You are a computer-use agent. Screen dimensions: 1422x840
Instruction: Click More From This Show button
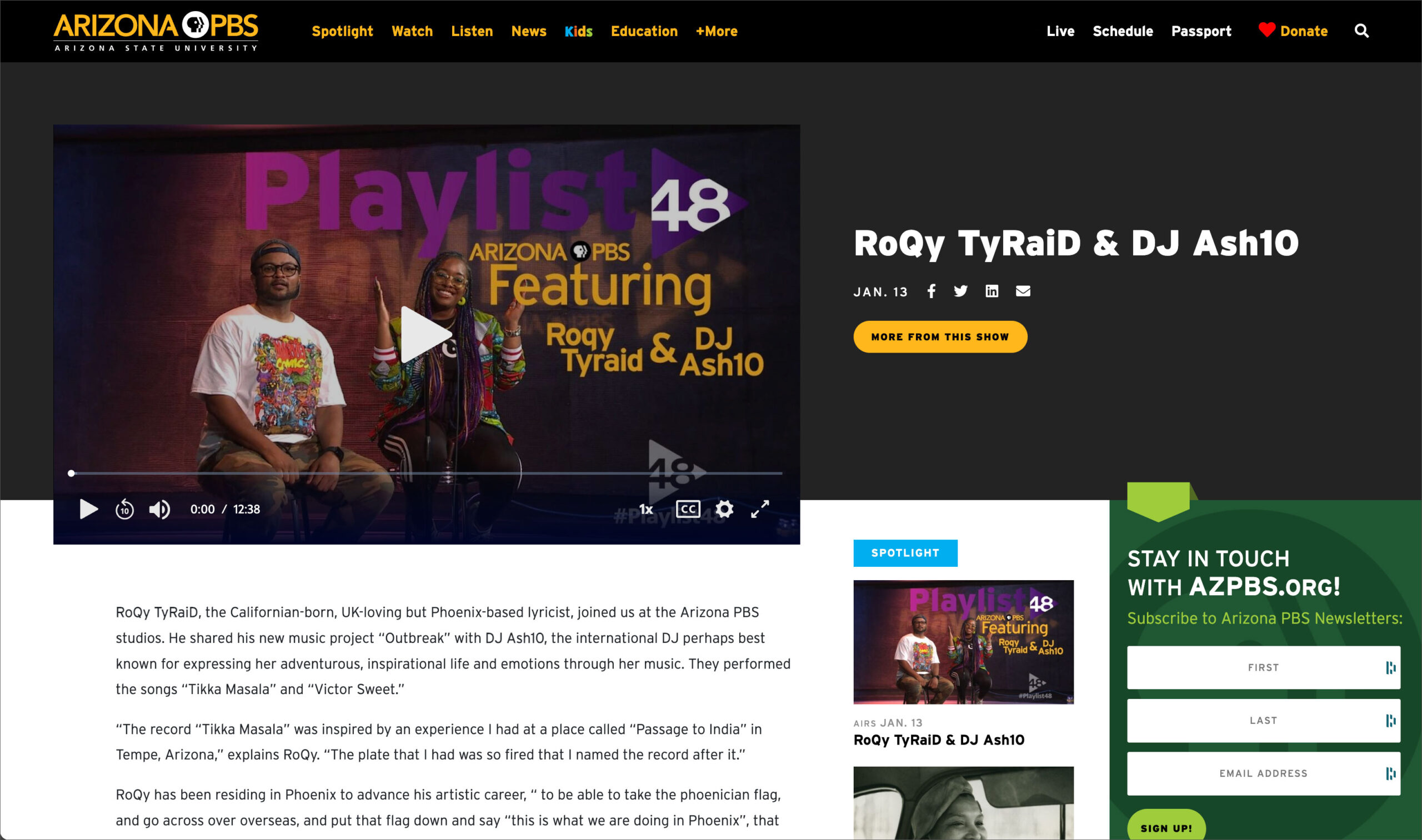940,337
